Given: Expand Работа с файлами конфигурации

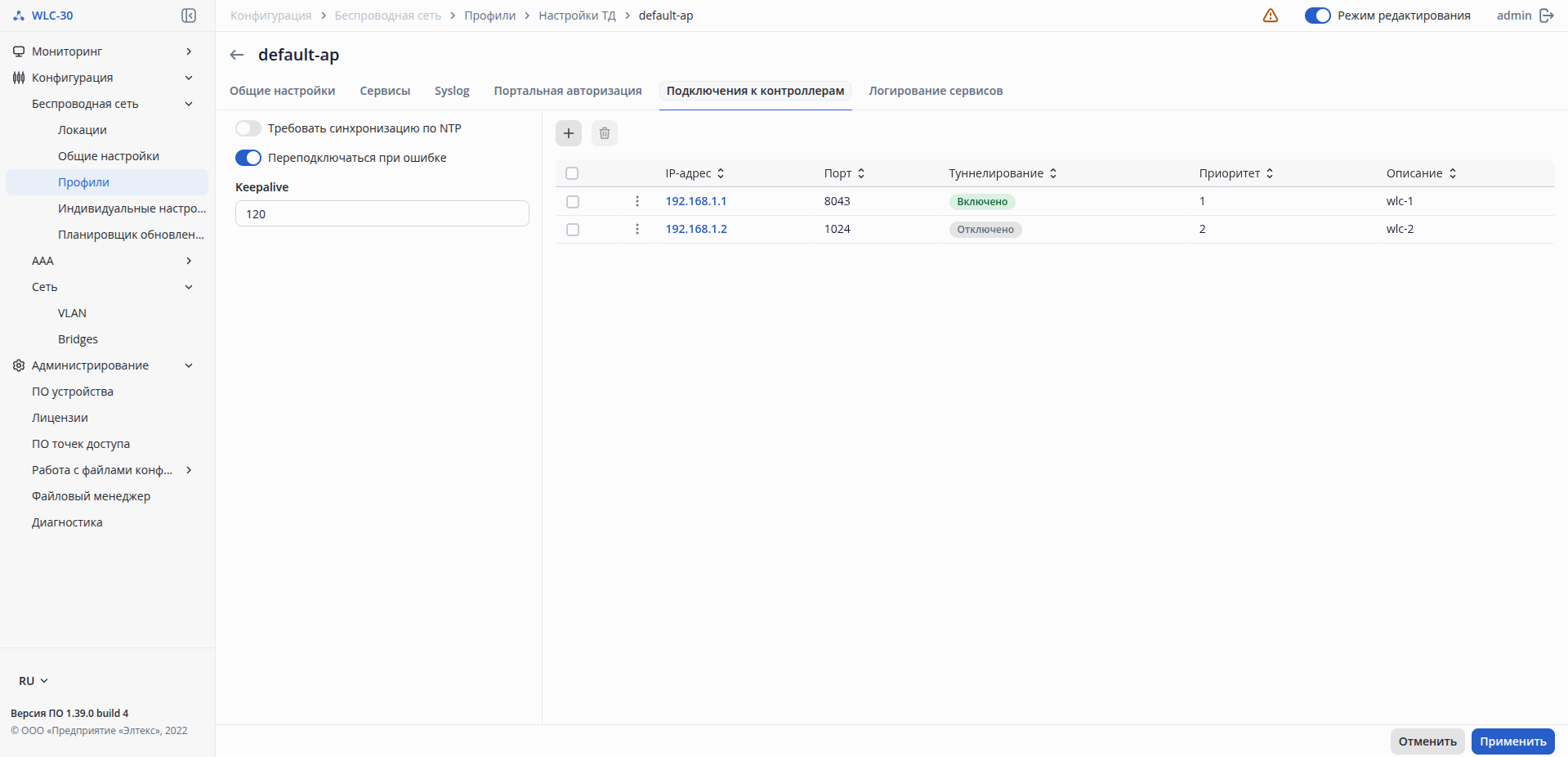Looking at the screenshot, I should click(189, 470).
